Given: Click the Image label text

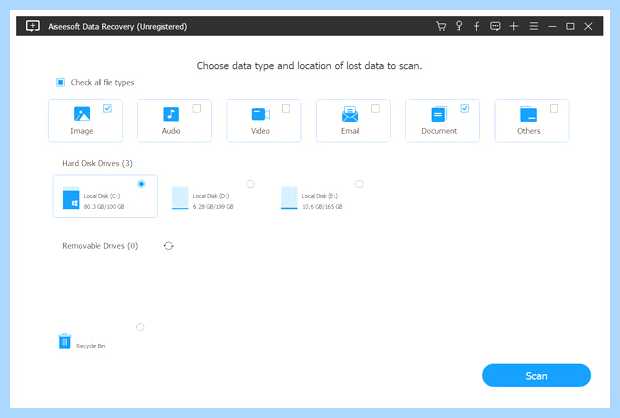Looking at the screenshot, I should pos(82,131).
